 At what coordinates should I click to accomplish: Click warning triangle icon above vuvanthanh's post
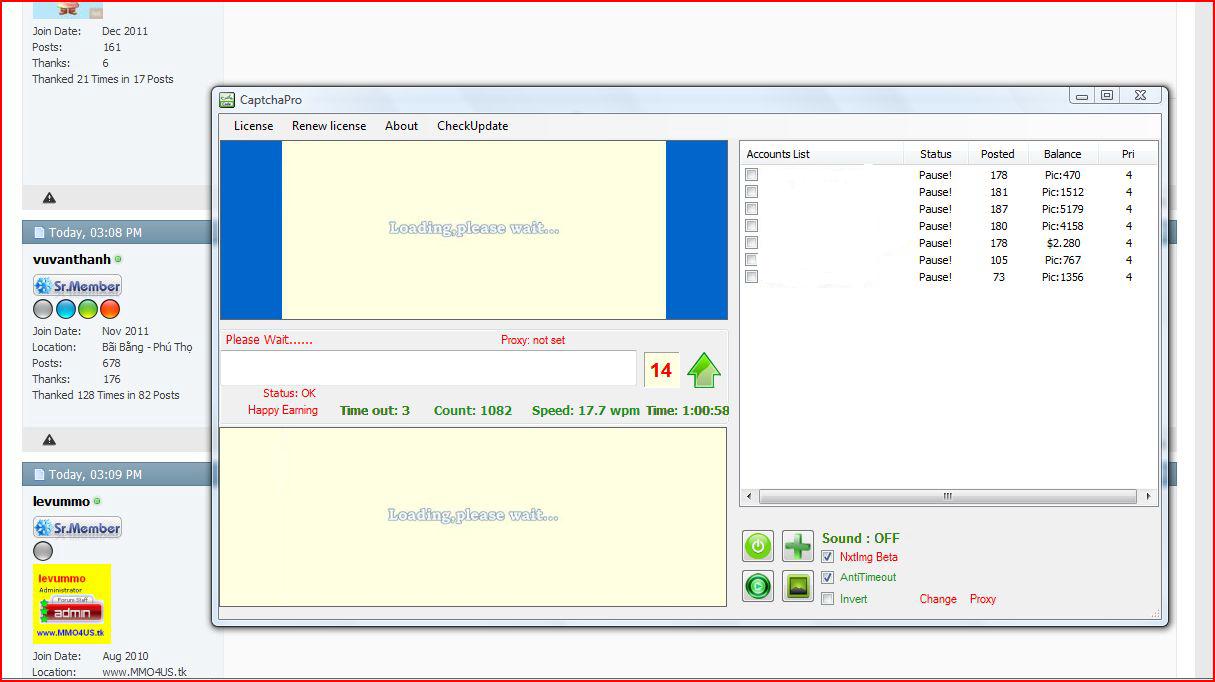49,198
